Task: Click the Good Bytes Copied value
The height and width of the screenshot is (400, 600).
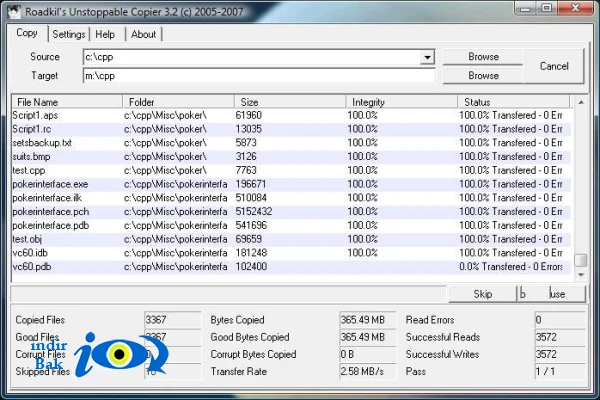Action: (367, 337)
